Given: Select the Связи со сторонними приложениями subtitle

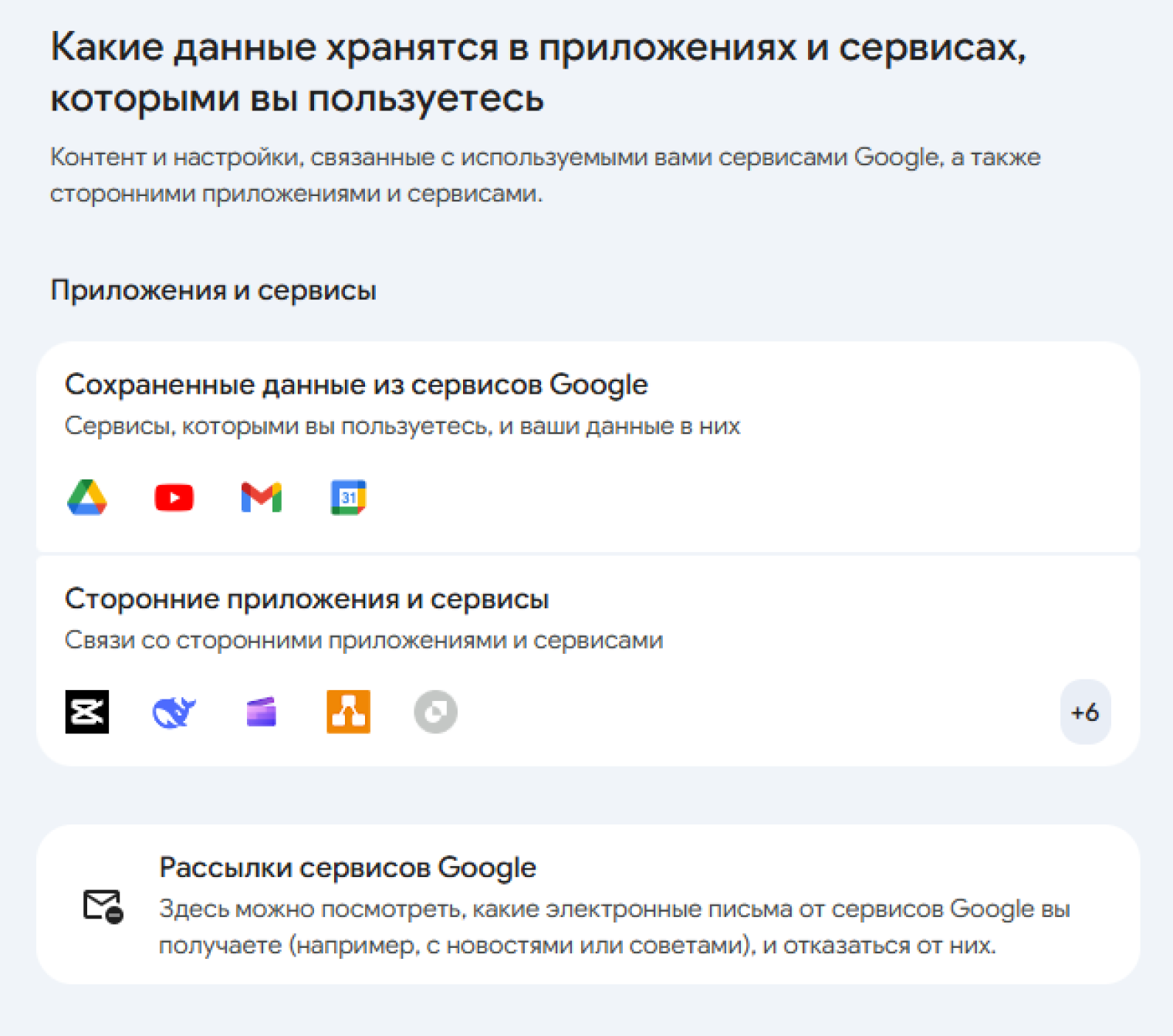Looking at the screenshot, I should 364,639.
